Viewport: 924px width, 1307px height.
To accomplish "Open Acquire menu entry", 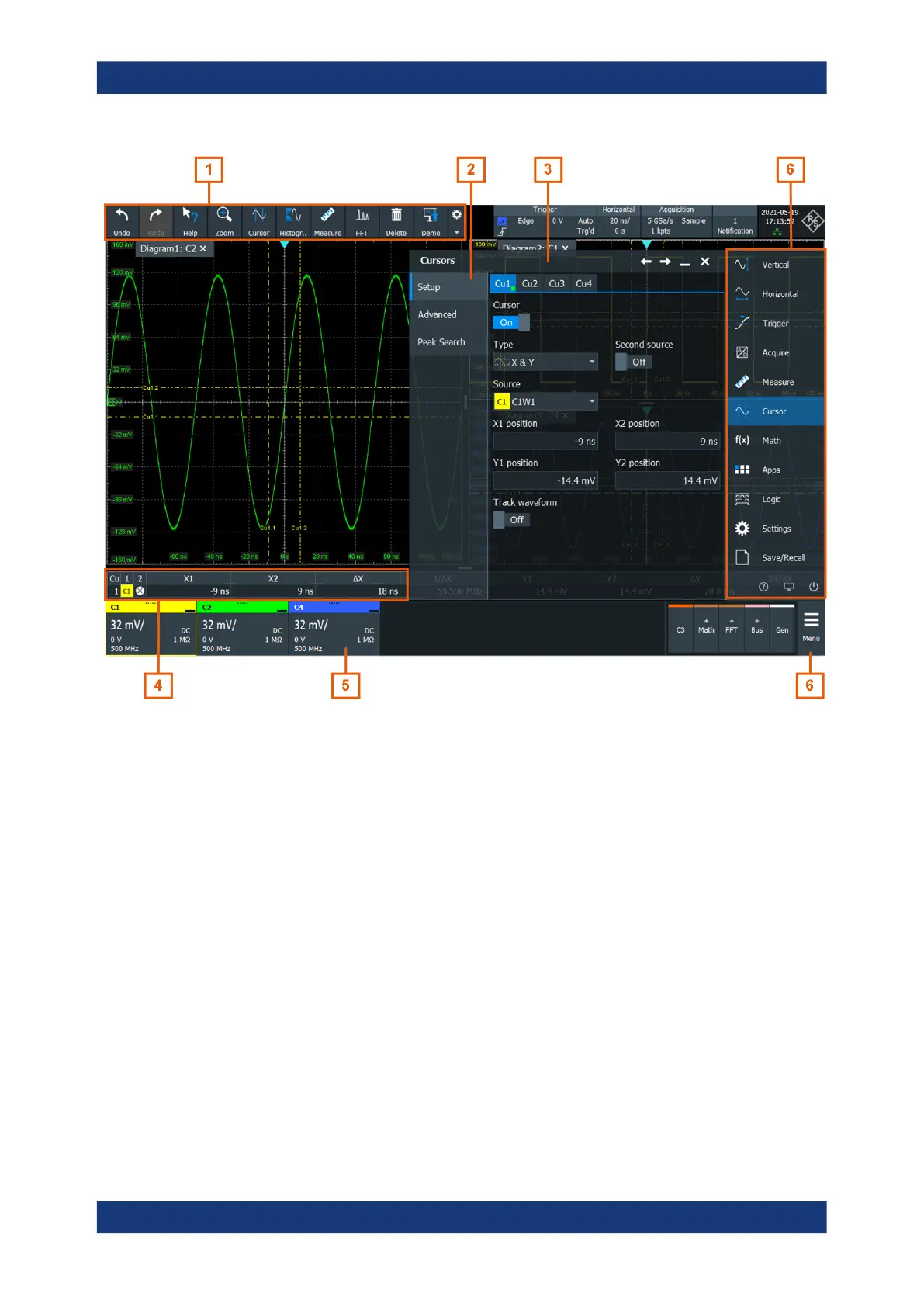I will pyautogui.click(x=776, y=353).
